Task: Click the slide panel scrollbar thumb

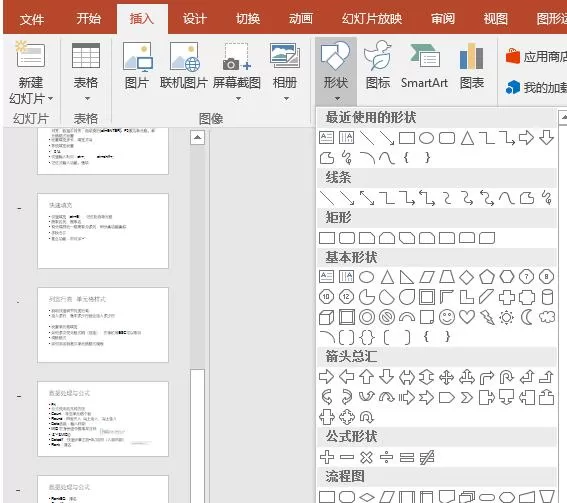Action: [197, 436]
